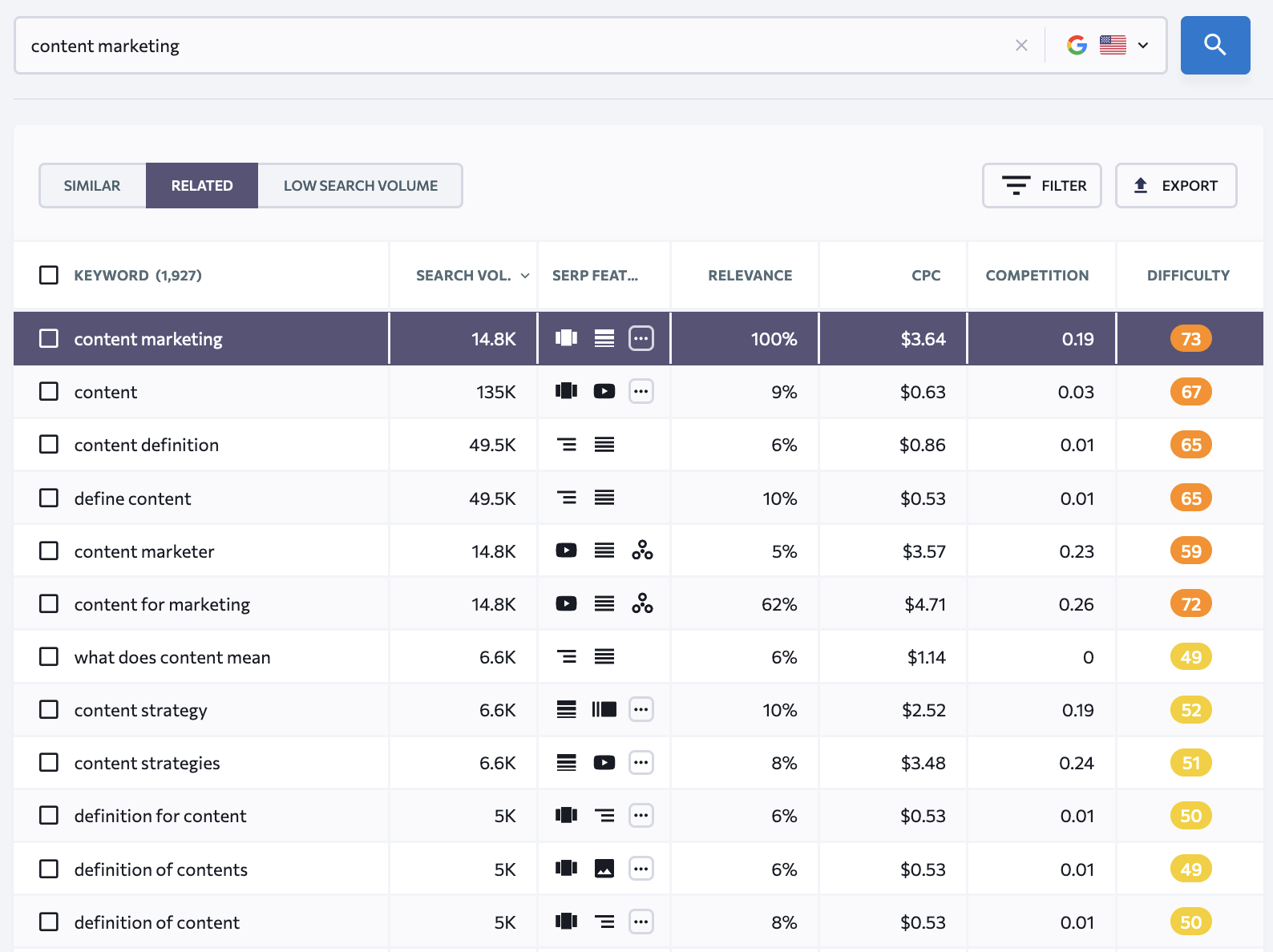Tick the select-all Keyword header checkbox
The image size is (1273, 952).
tap(49, 276)
